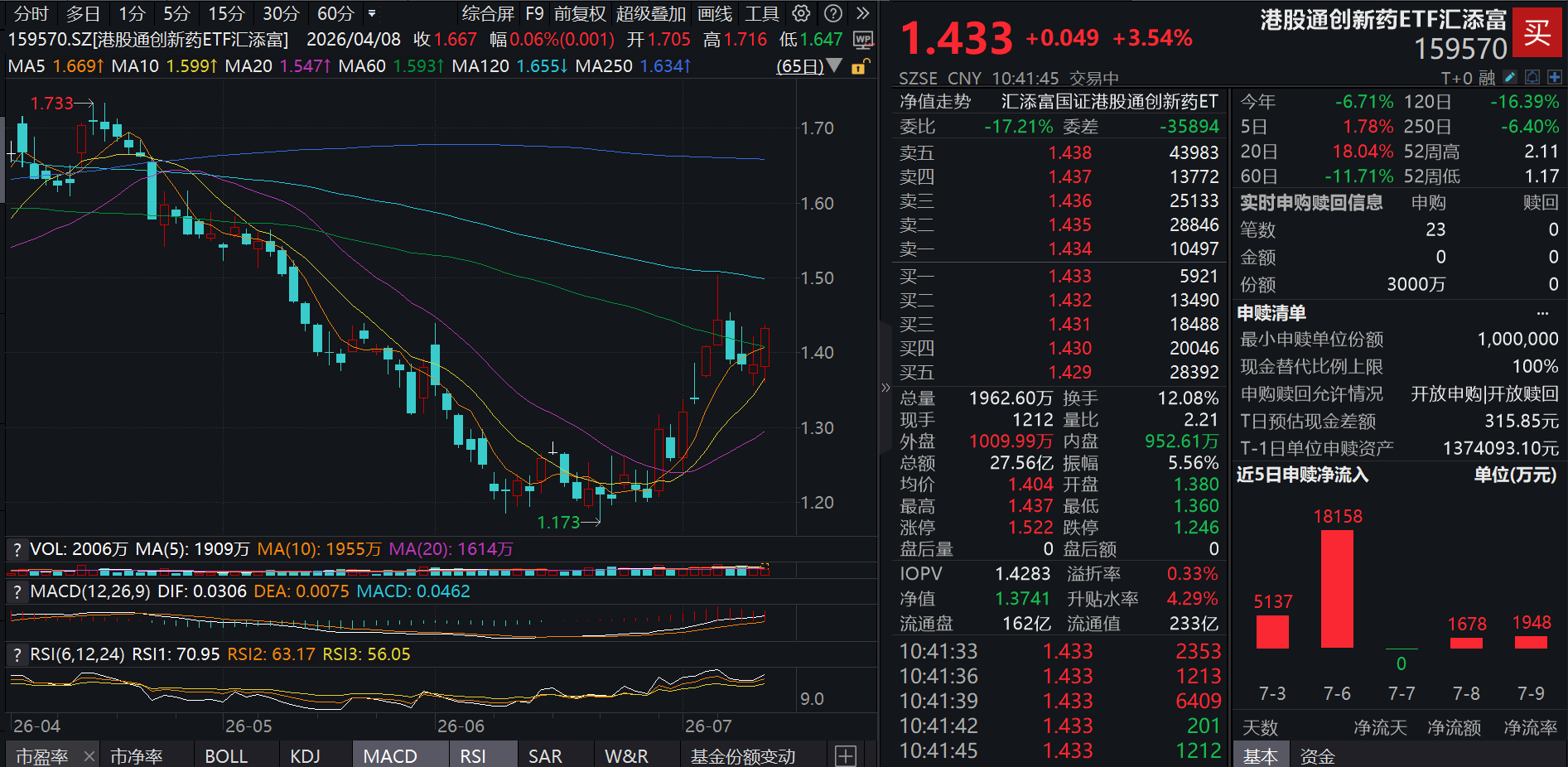The width and height of the screenshot is (1568, 767).
Task: Open chart settings gear icon
Action: pos(801,13)
